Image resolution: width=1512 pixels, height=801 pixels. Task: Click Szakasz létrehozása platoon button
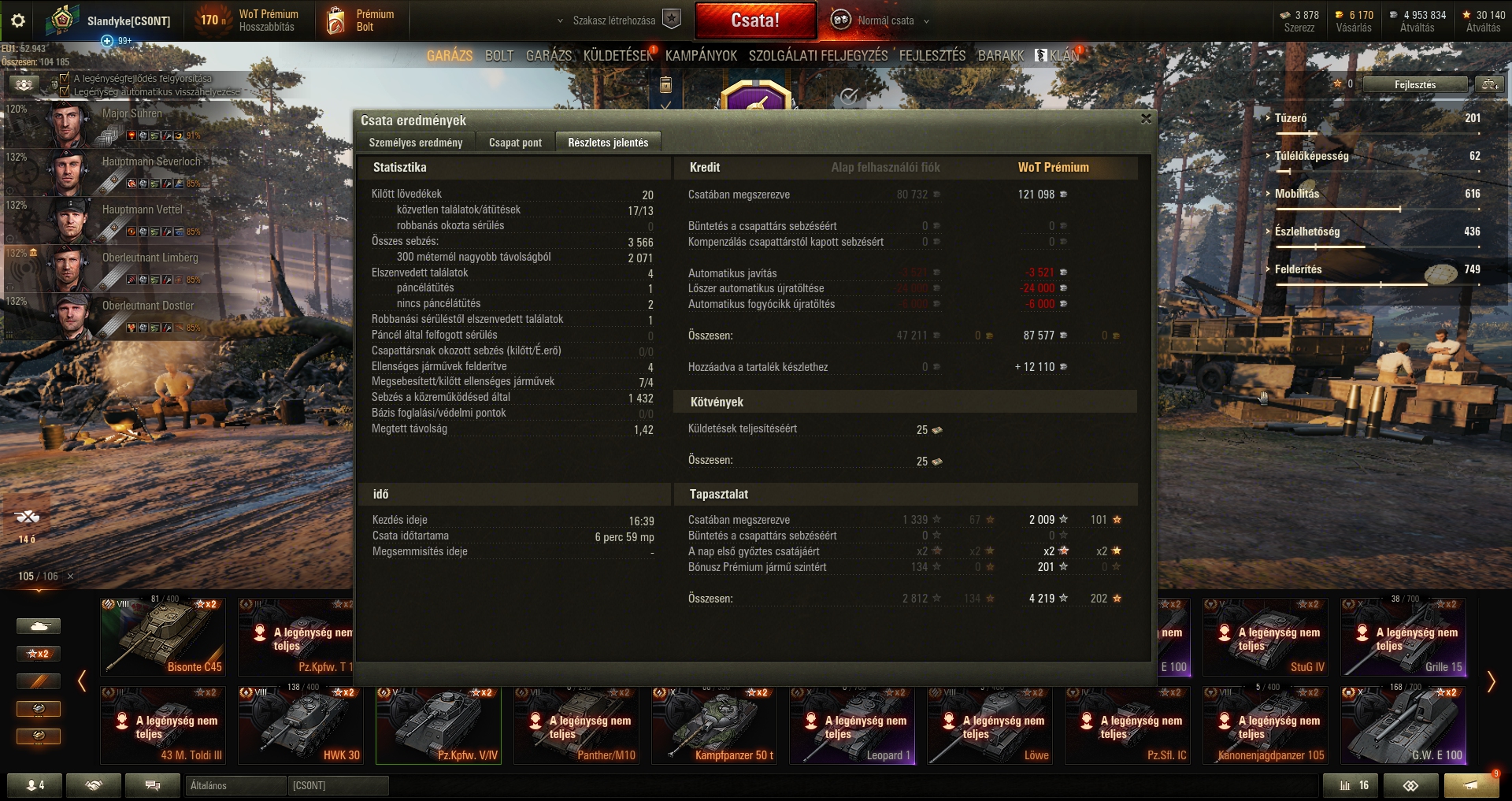614,20
